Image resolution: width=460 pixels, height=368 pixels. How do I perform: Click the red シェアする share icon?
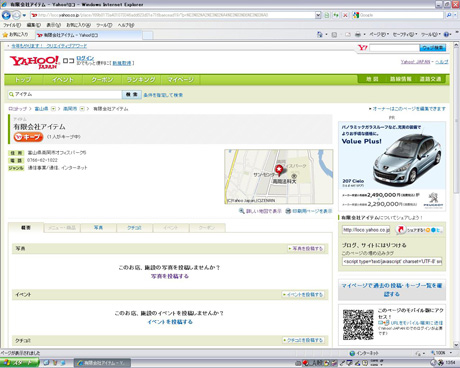point(401,230)
